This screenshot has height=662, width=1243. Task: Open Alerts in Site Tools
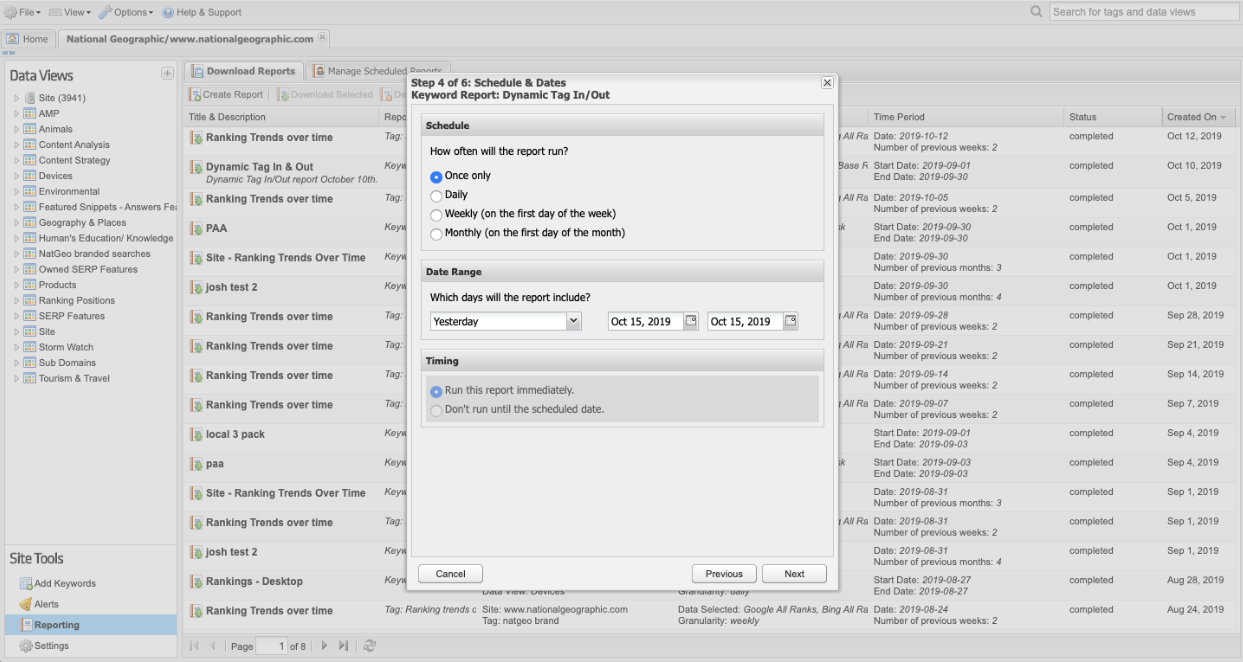tap(46, 604)
